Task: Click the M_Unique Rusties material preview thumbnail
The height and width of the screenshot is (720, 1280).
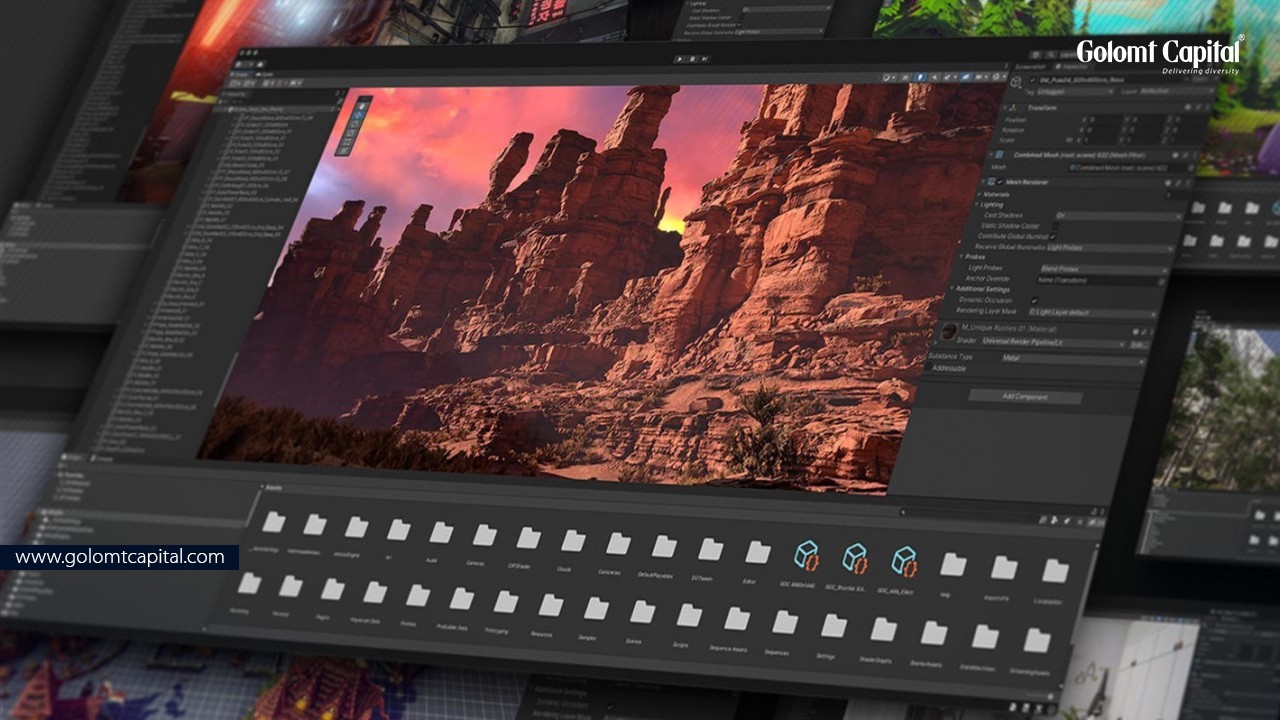Action: click(x=950, y=331)
